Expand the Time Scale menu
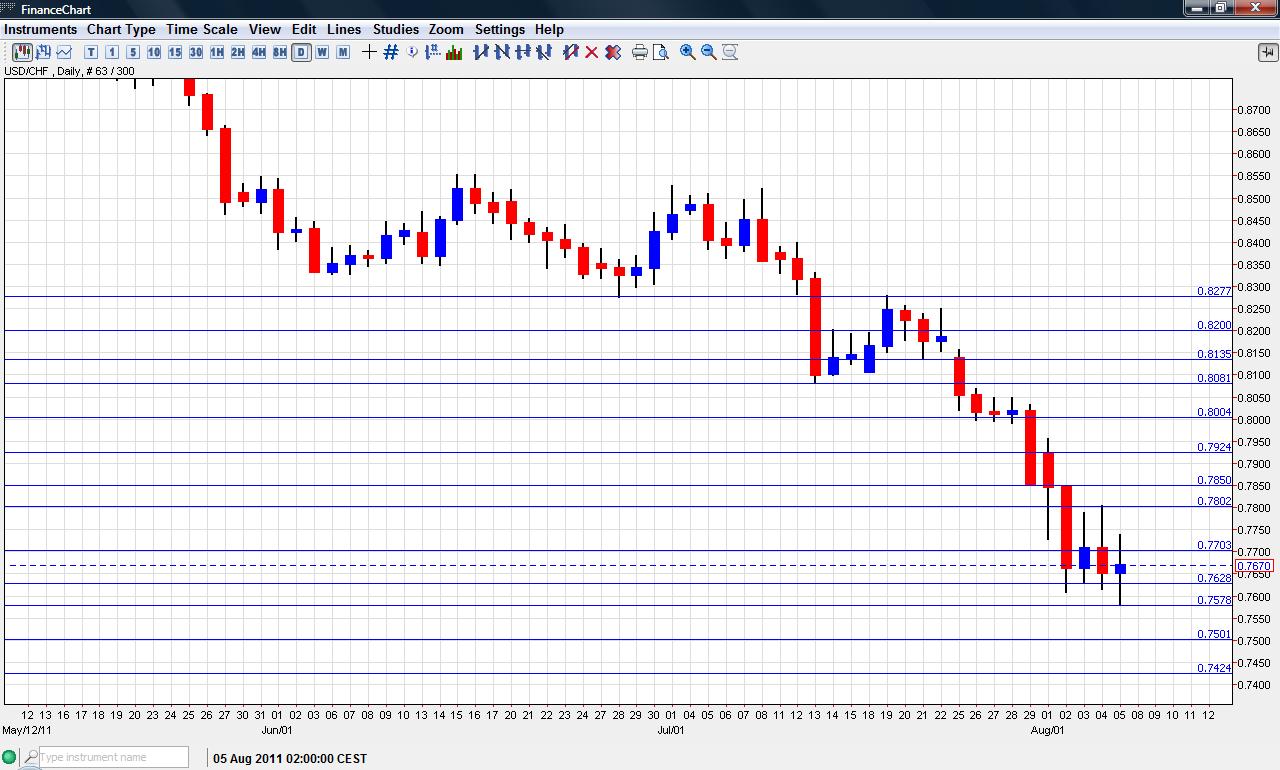Image resolution: width=1280 pixels, height=770 pixels. pyautogui.click(x=202, y=29)
